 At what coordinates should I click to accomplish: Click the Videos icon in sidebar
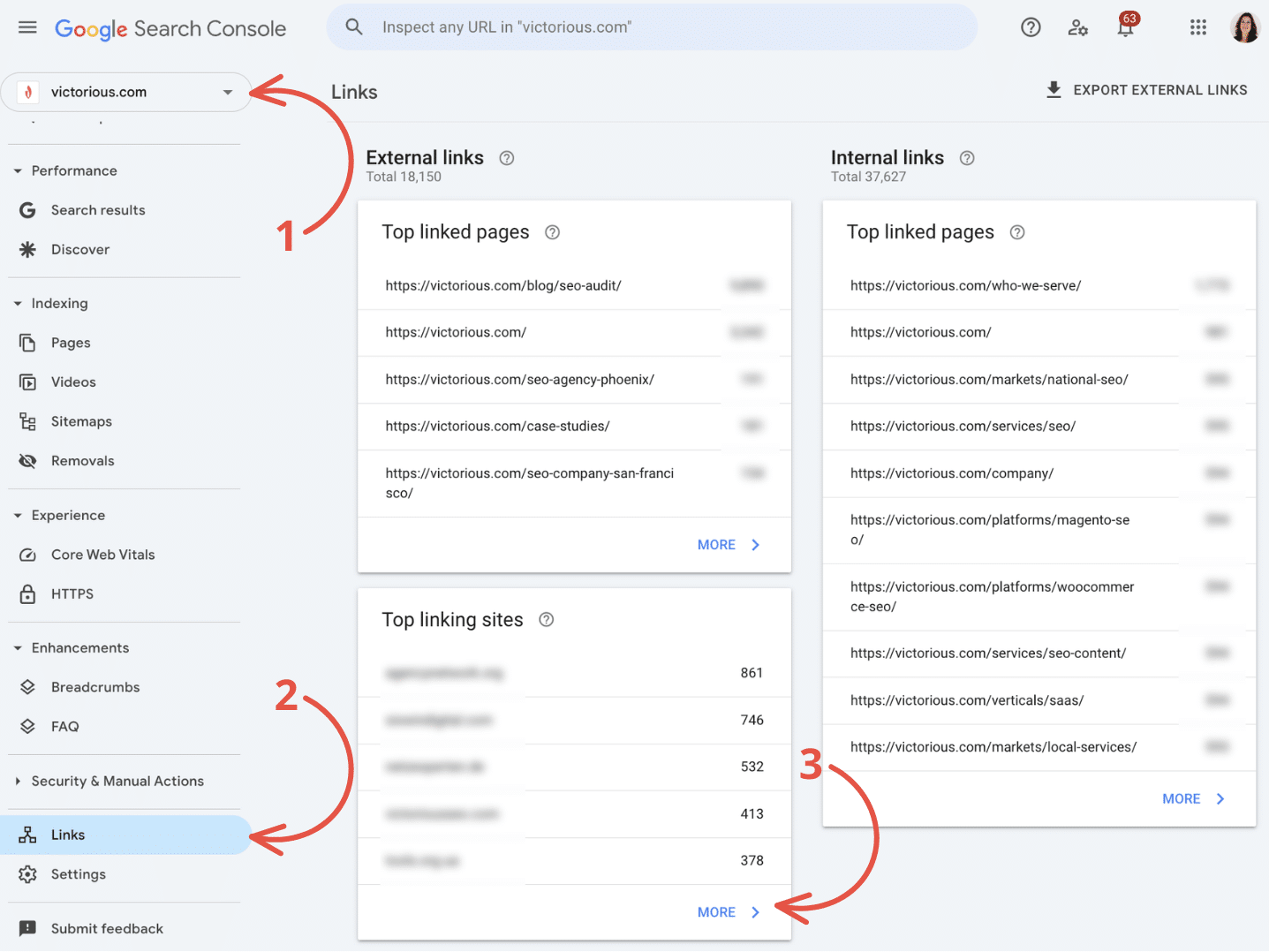[x=27, y=382]
